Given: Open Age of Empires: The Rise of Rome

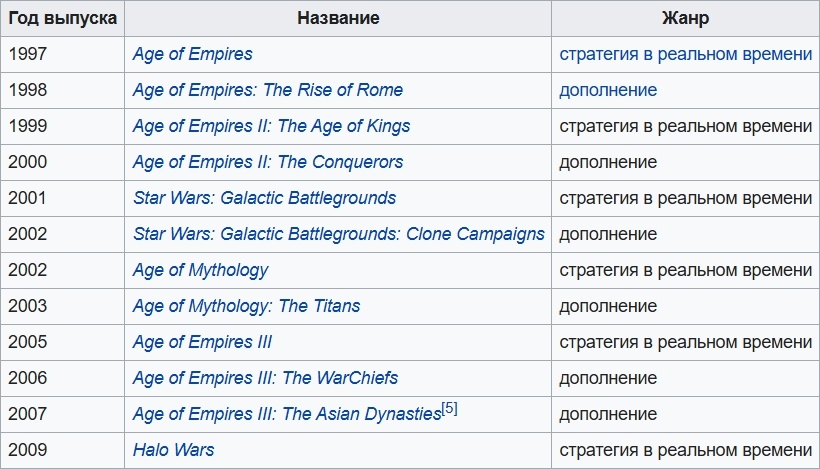Looking at the screenshot, I should (267, 90).
